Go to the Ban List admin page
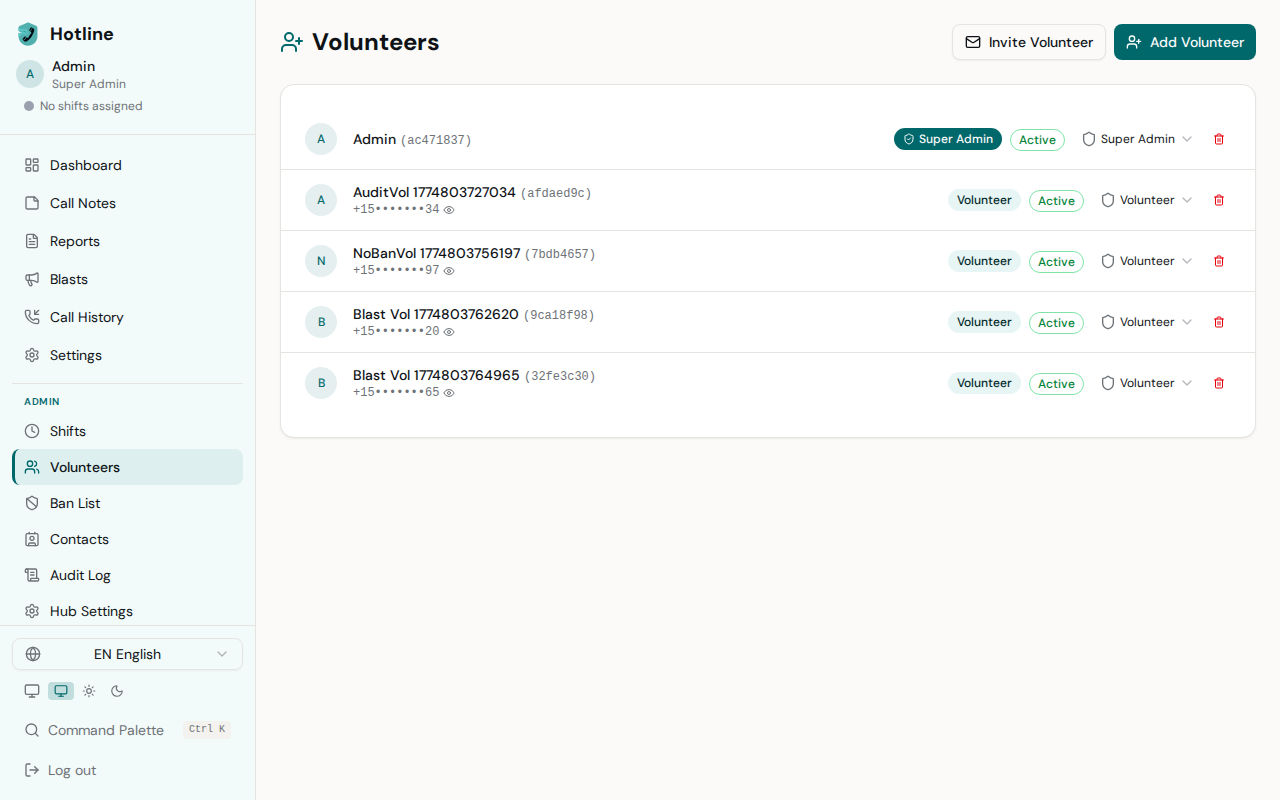This screenshot has width=1280, height=800. pos(74,503)
